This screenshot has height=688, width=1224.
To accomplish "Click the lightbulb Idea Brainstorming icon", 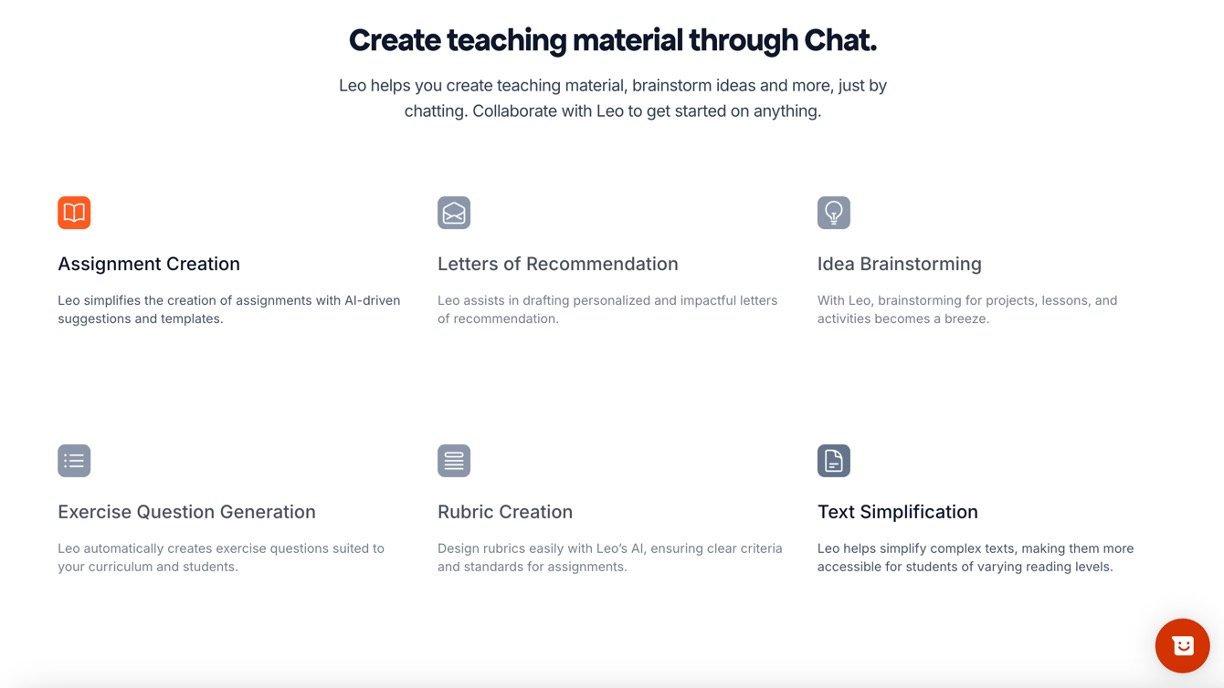I will [x=834, y=213].
